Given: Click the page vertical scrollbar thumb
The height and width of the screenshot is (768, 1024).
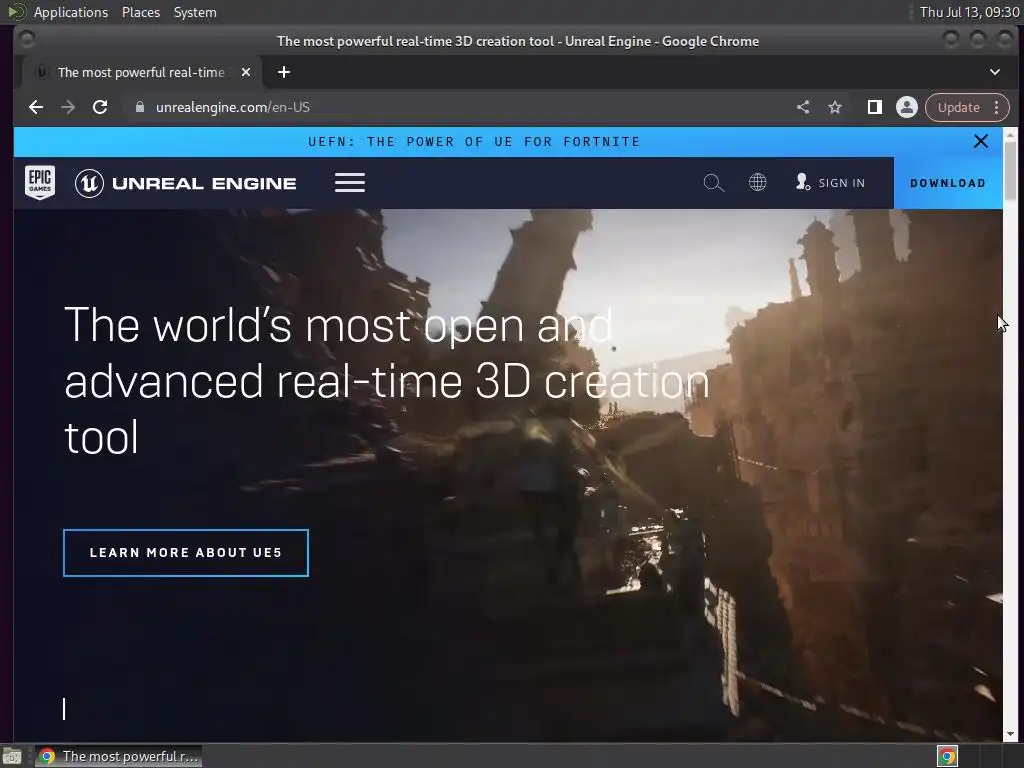Looking at the screenshot, I should coord(1010,170).
